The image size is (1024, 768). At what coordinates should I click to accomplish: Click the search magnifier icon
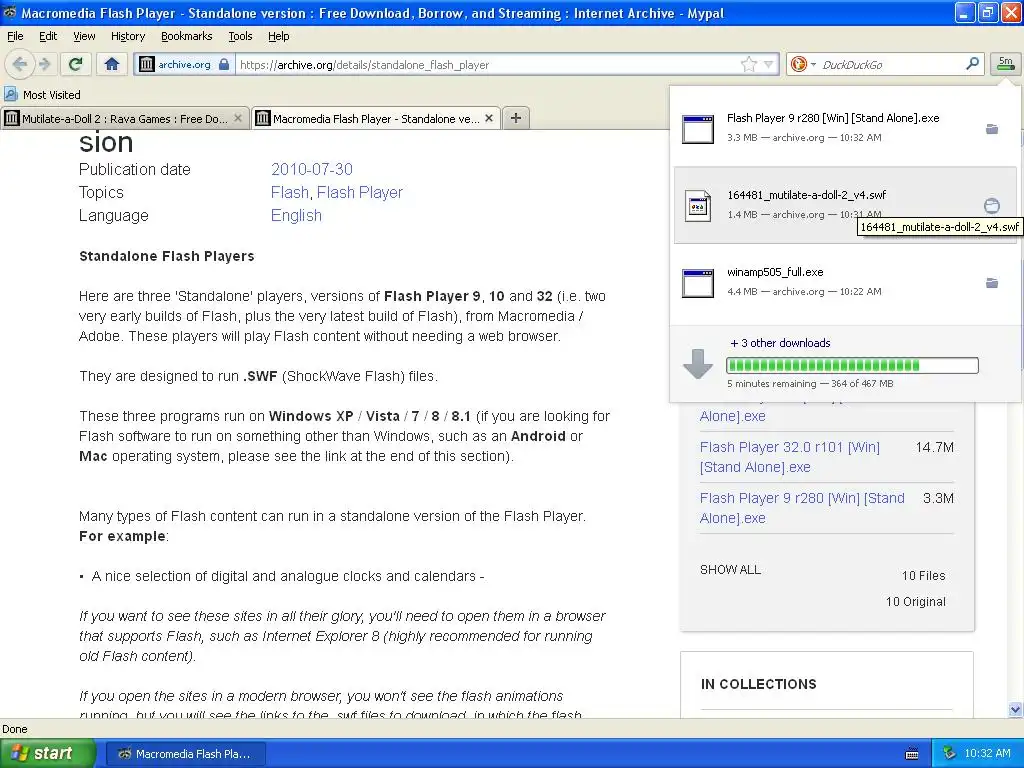[972, 63]
